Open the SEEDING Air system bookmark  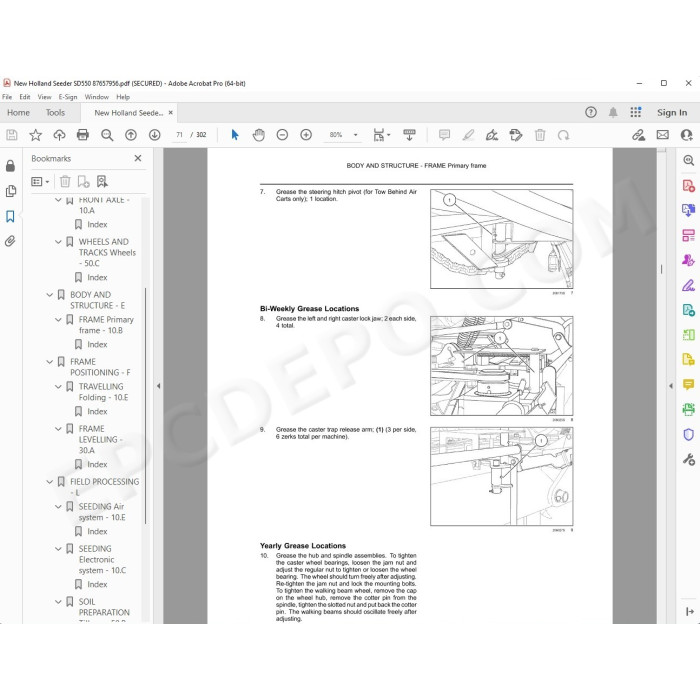point(102,512)
